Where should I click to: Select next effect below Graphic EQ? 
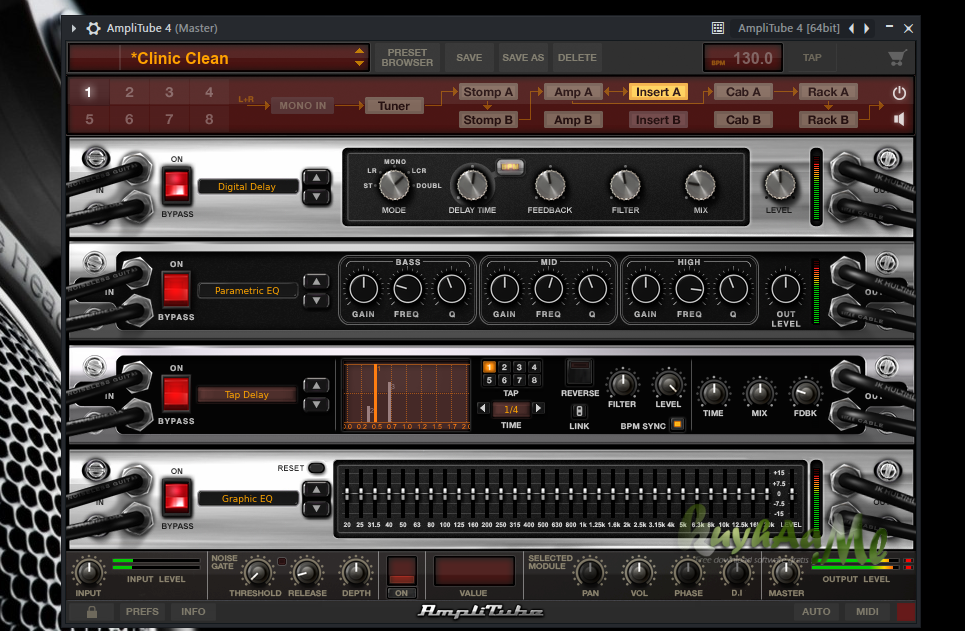[x=316, y=509]
